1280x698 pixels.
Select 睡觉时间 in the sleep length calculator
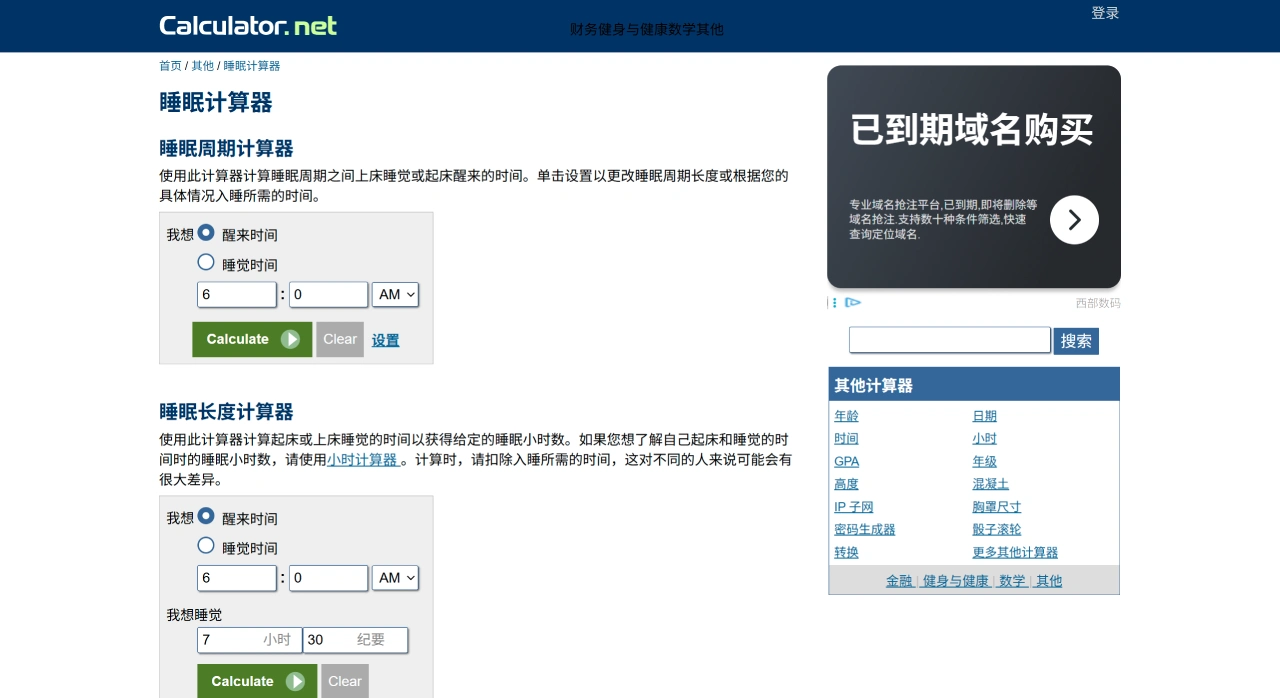(x=205, y=545)
